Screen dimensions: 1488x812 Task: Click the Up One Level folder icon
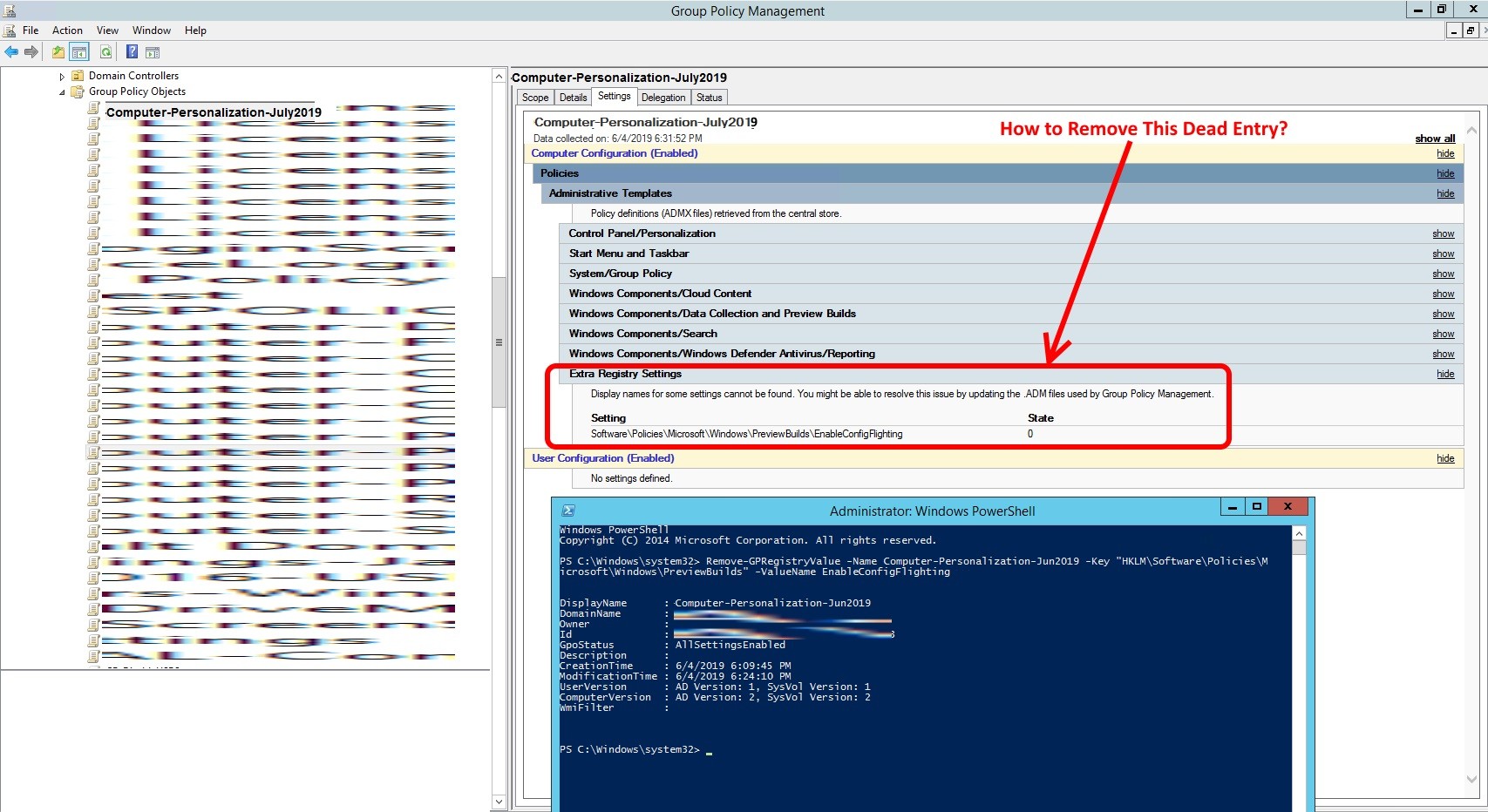coord(58,52)
